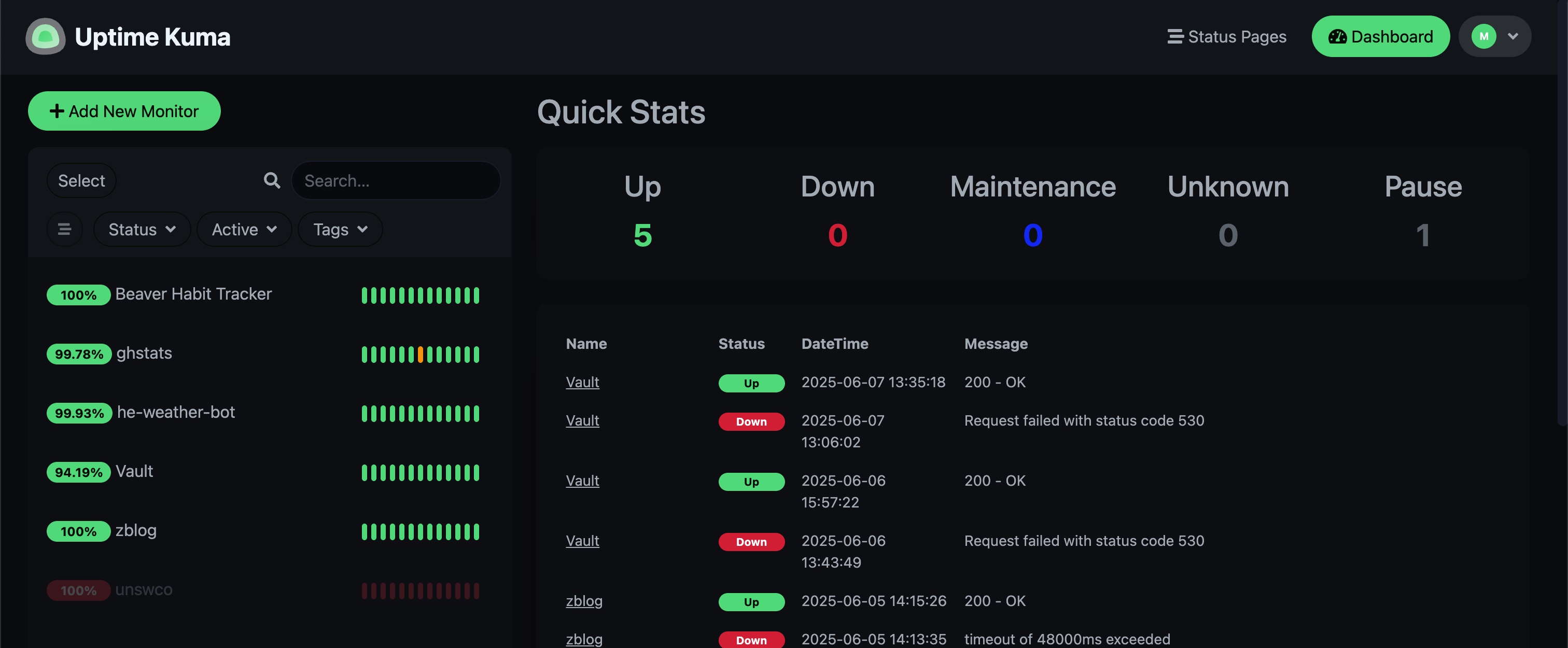Toggle selection mode with the Select button

(81, 181)
